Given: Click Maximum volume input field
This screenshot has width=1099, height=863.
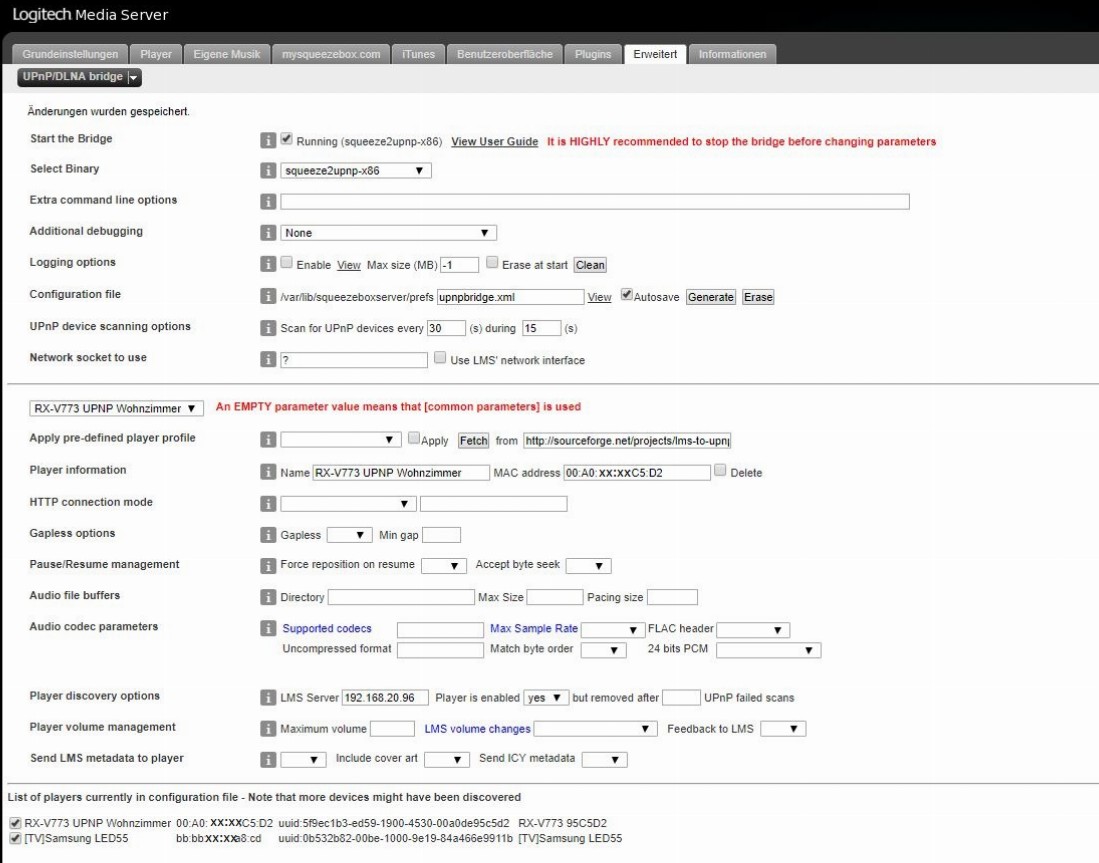Looking at the screenshot, I should tap(392, 729).
